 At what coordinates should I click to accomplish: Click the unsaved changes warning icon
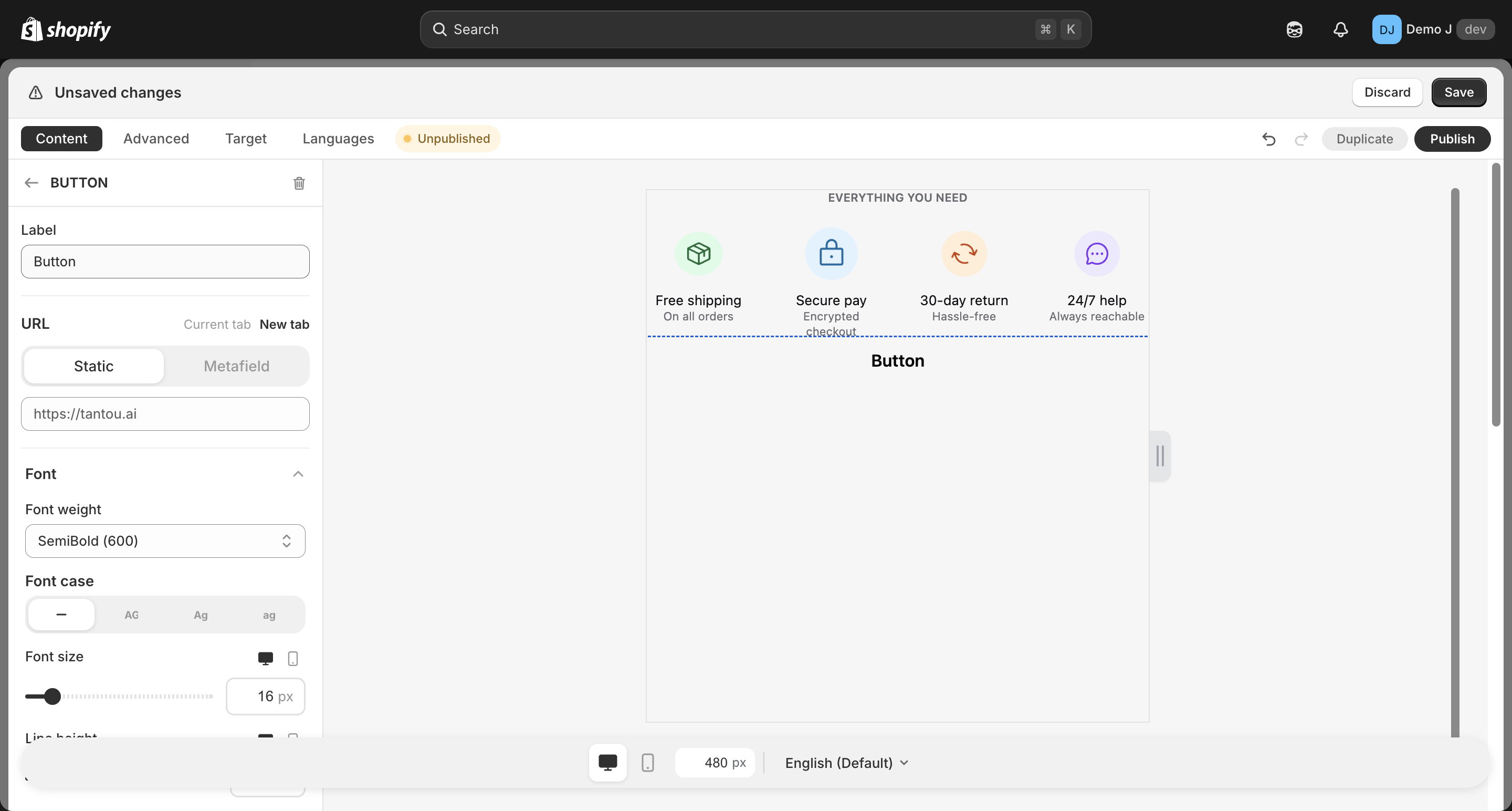(36, 93)
